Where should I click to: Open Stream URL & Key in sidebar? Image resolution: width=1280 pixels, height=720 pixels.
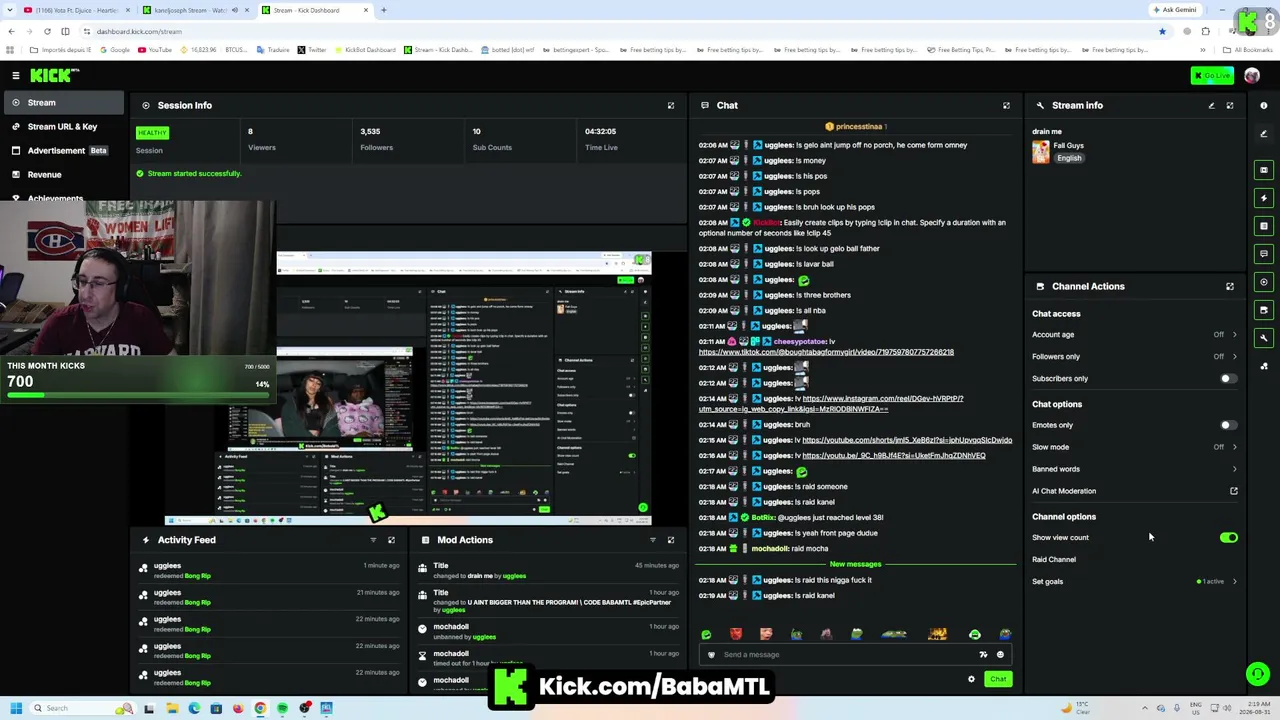coord(62,127)
